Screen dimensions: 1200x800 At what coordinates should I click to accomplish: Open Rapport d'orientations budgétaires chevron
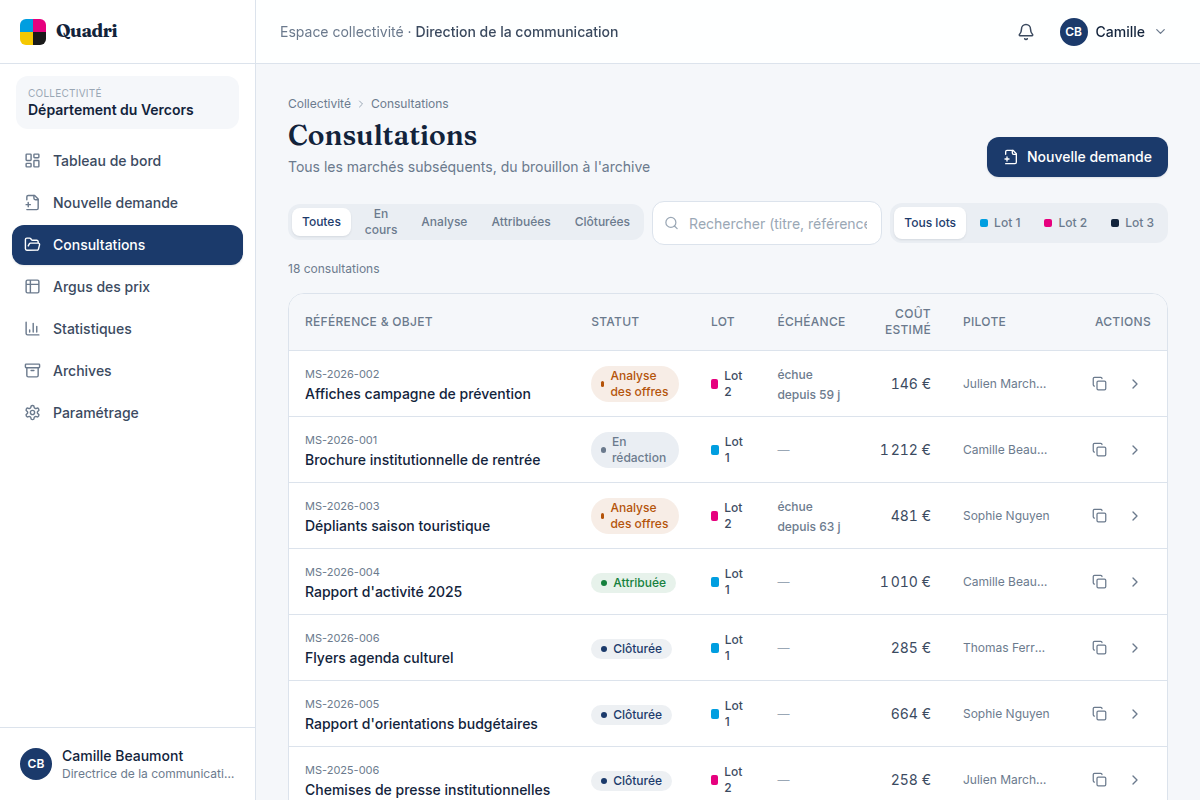click(1134, 714)
